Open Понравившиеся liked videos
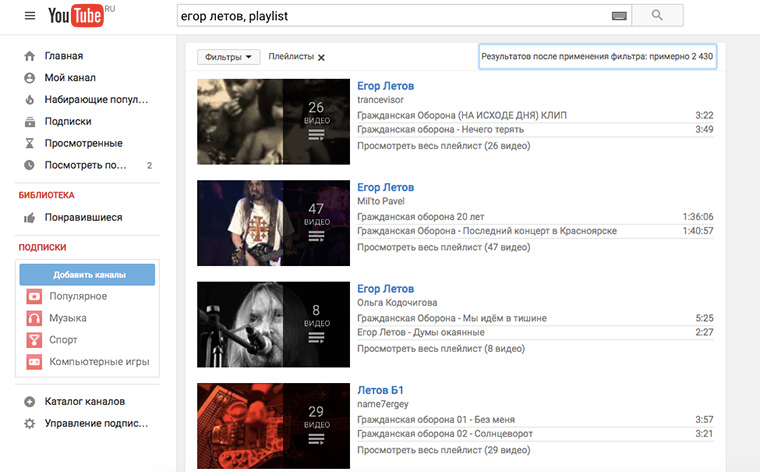This screenshot has height=472, width=760. (x=83, y=218)
